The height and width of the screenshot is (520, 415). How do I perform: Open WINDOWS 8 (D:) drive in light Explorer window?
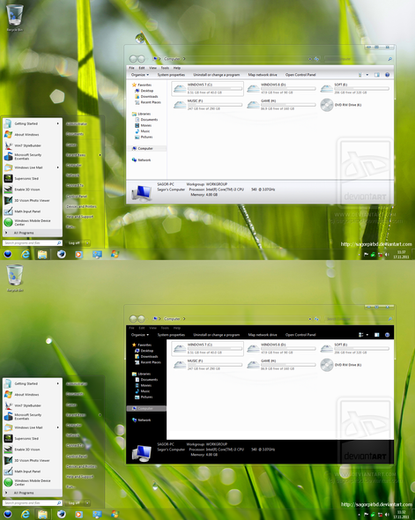281,89
